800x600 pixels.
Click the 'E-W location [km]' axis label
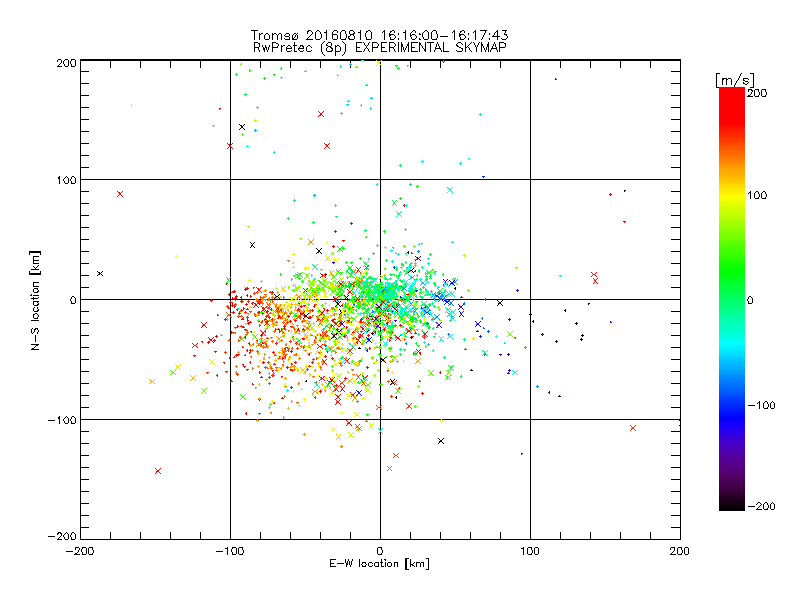[379, 563]
